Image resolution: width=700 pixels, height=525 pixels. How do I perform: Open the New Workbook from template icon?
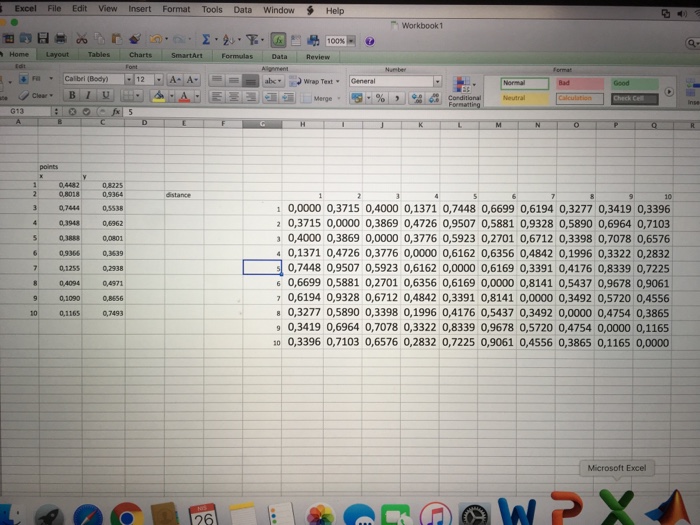[x=8, y=38]
